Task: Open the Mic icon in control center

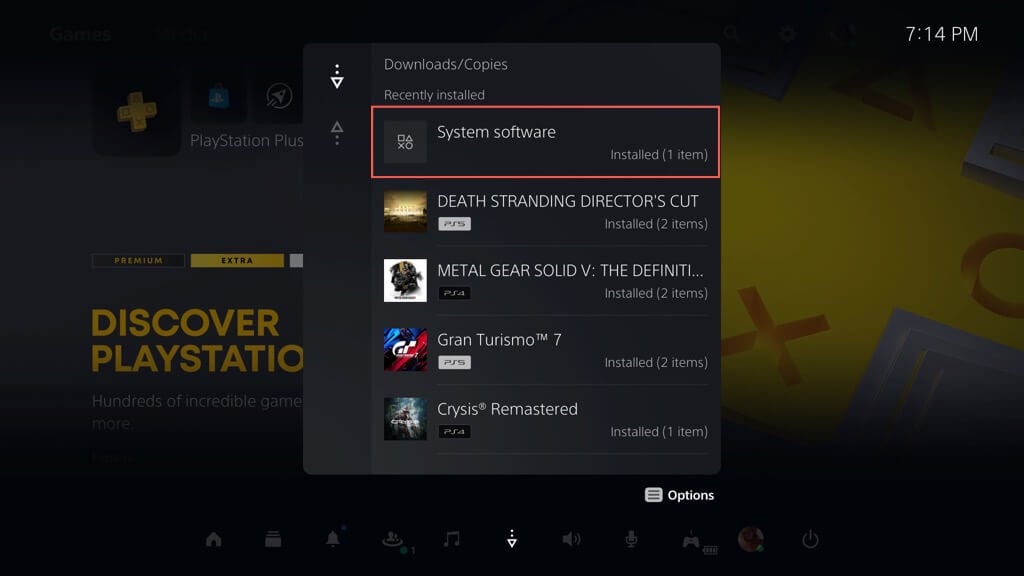Action: [631, 539]
